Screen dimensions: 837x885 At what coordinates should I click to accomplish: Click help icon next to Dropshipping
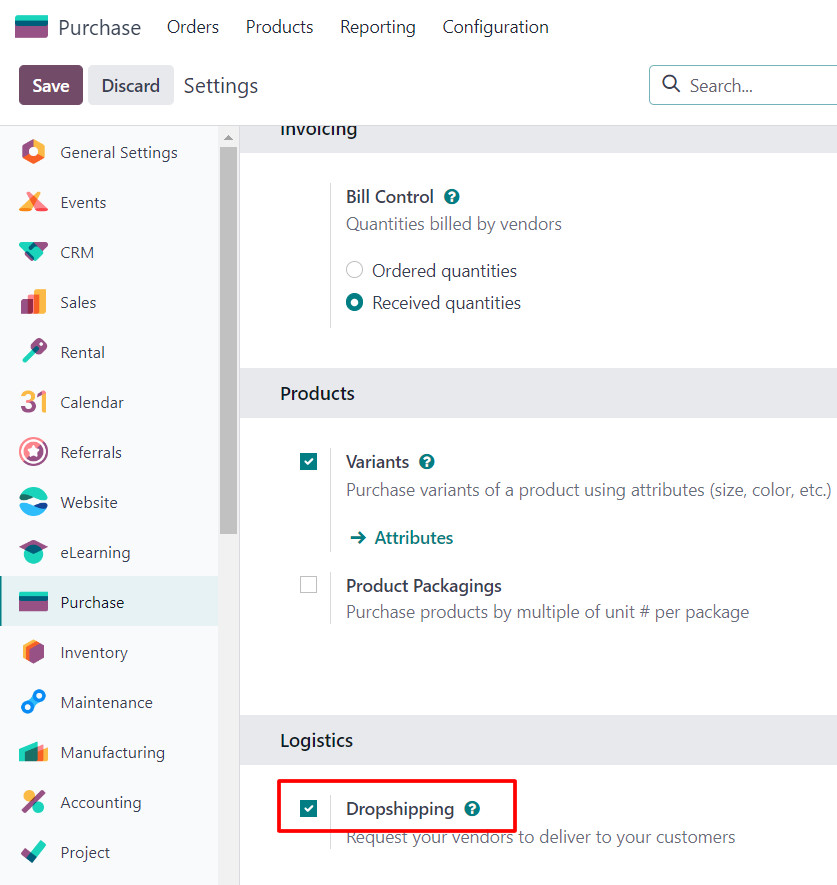tap(472, 809)
